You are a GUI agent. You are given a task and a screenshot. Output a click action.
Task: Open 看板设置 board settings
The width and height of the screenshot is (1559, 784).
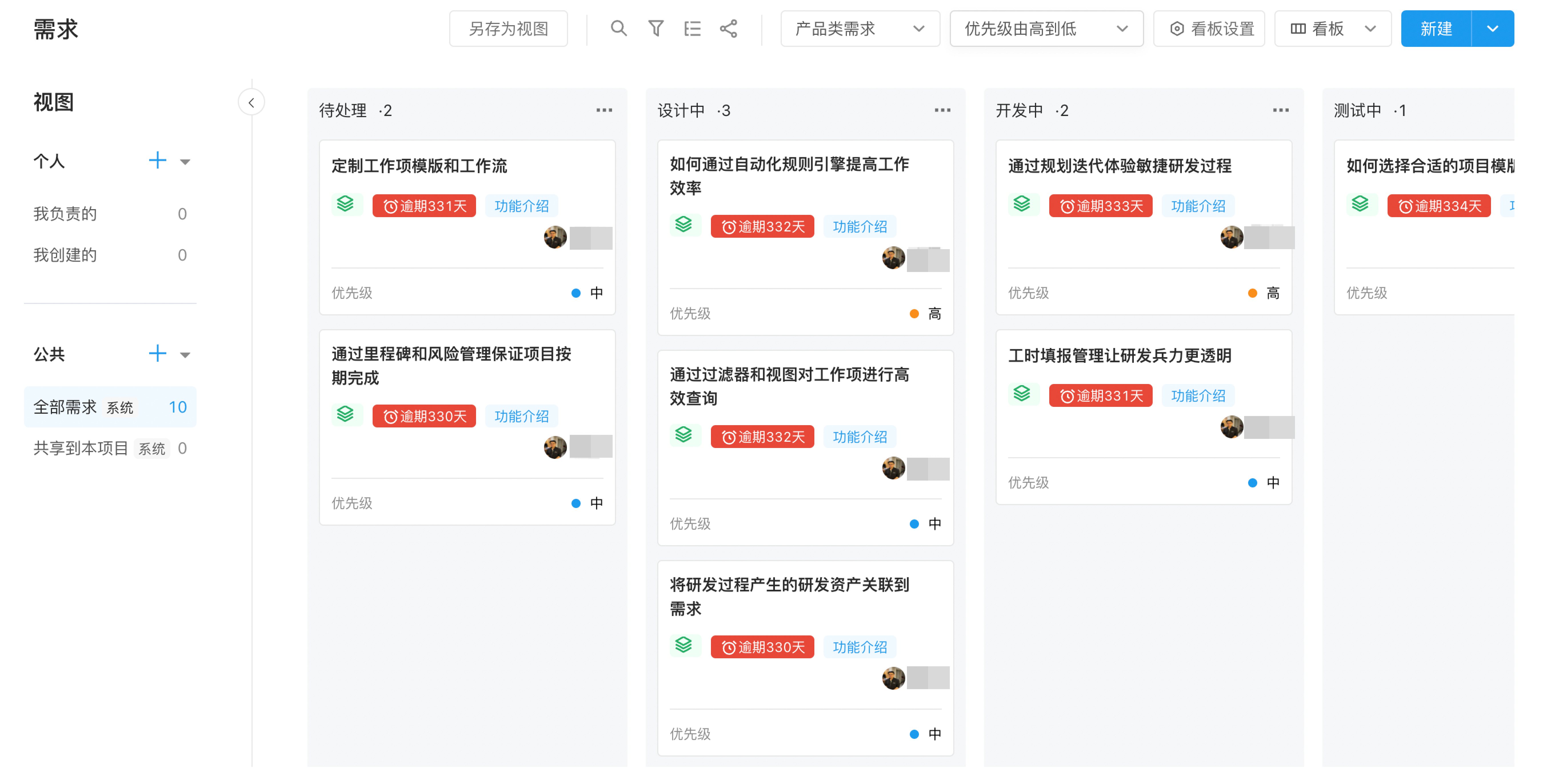[x=1209, y=29]
